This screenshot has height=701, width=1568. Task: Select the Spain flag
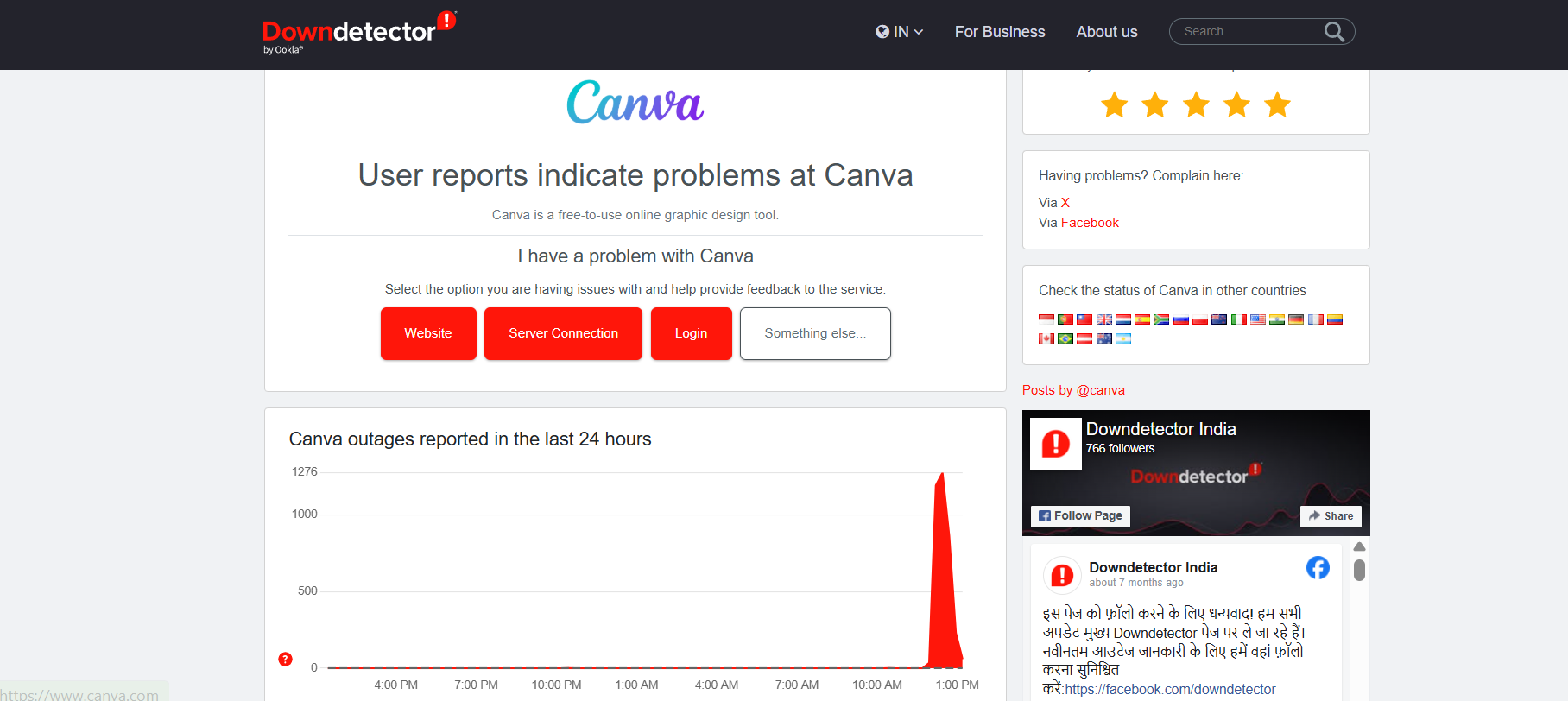coord(1142,319)
